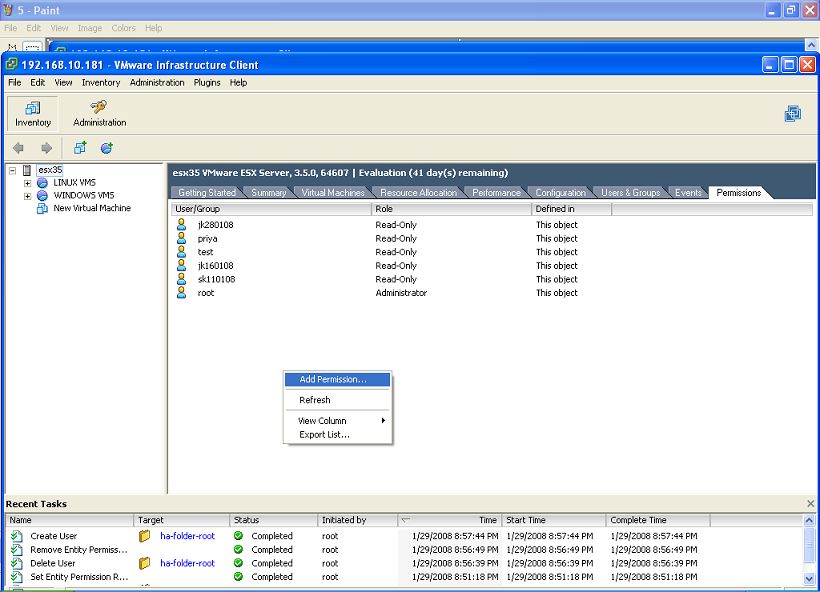The height and width of the screenshot is (592, 820).
Task: Sort by User/Group column header
Action: [x=271, y=209]
